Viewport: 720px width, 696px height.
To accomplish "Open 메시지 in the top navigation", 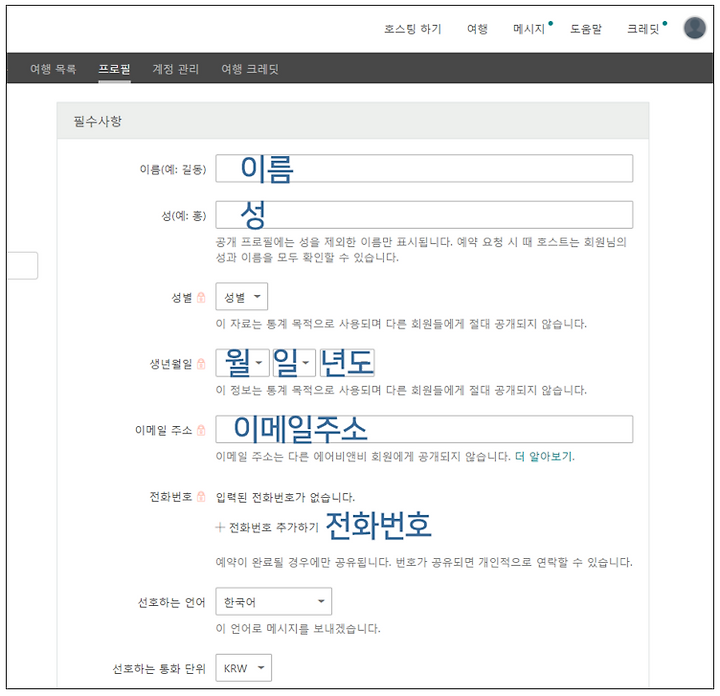I will click(x=529, y=29).
